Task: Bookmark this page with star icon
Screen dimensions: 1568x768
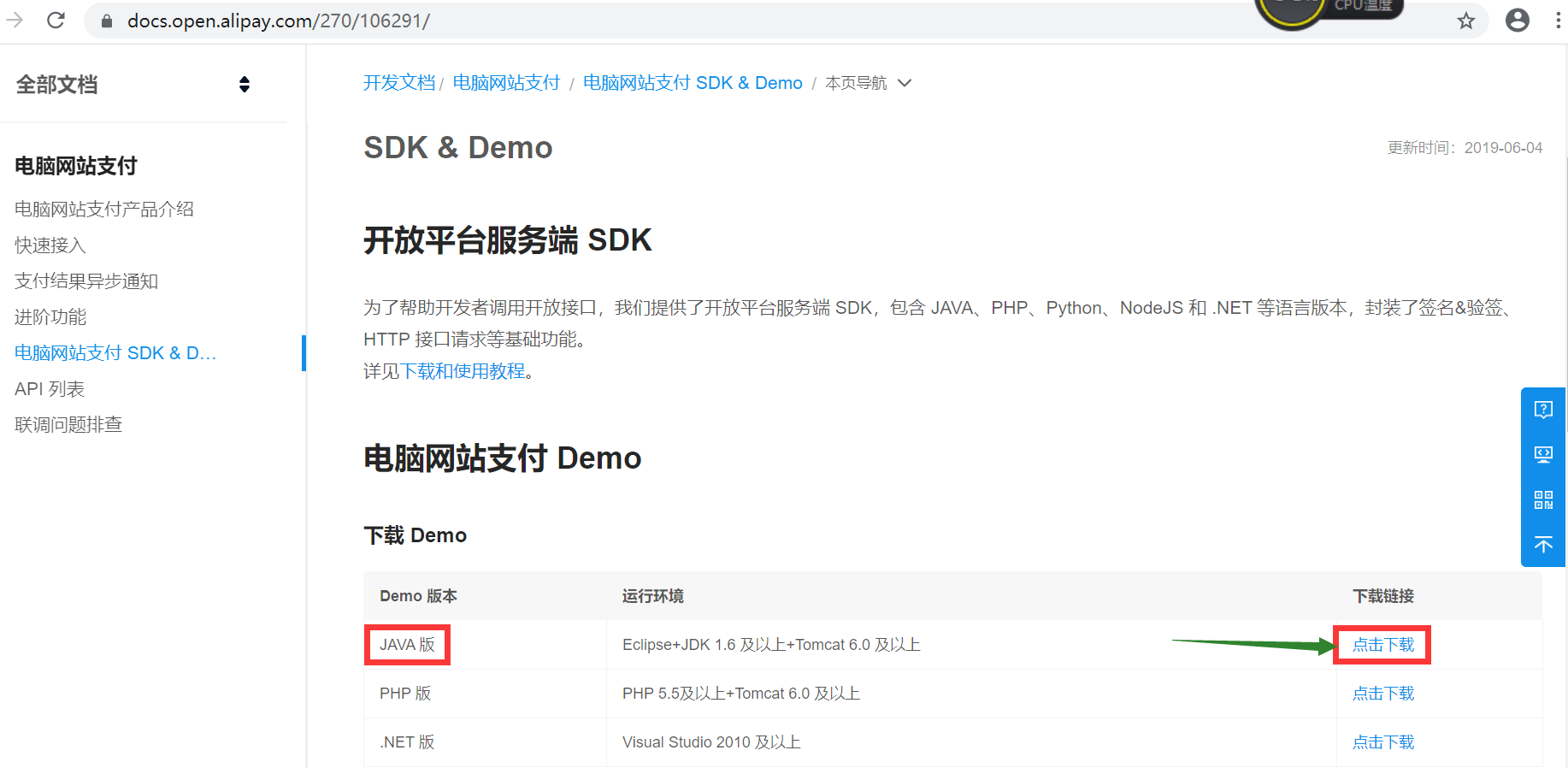Action: coord(1466,21)
